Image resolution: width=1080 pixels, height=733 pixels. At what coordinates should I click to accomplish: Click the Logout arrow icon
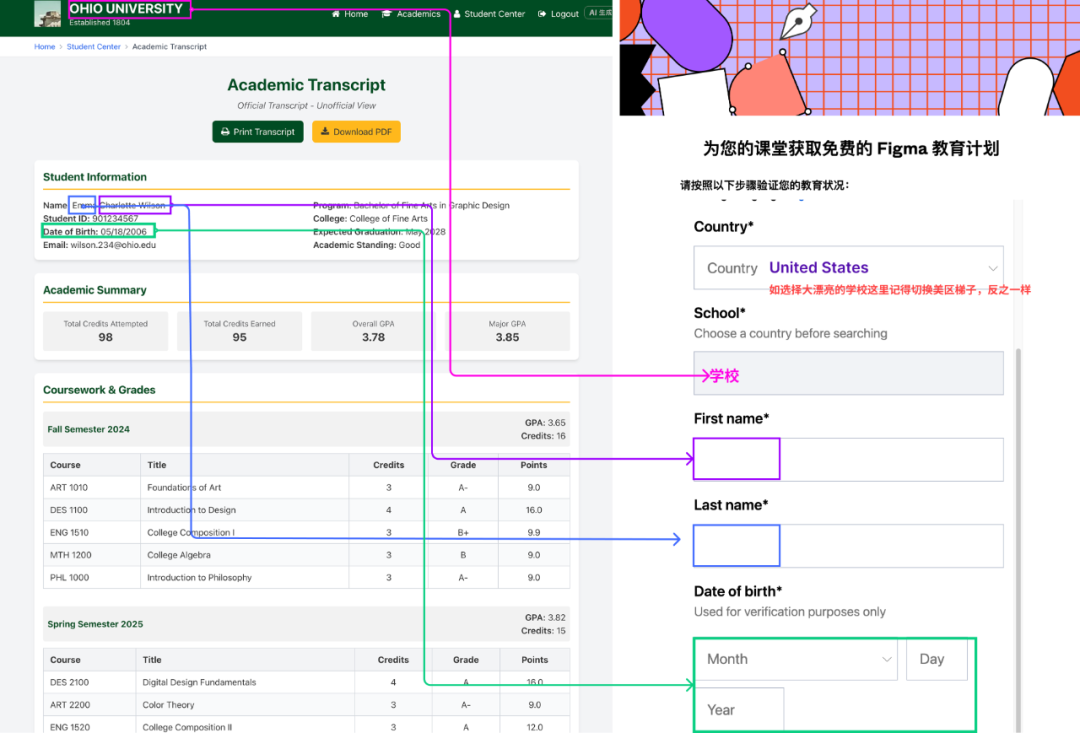point(542,14)
